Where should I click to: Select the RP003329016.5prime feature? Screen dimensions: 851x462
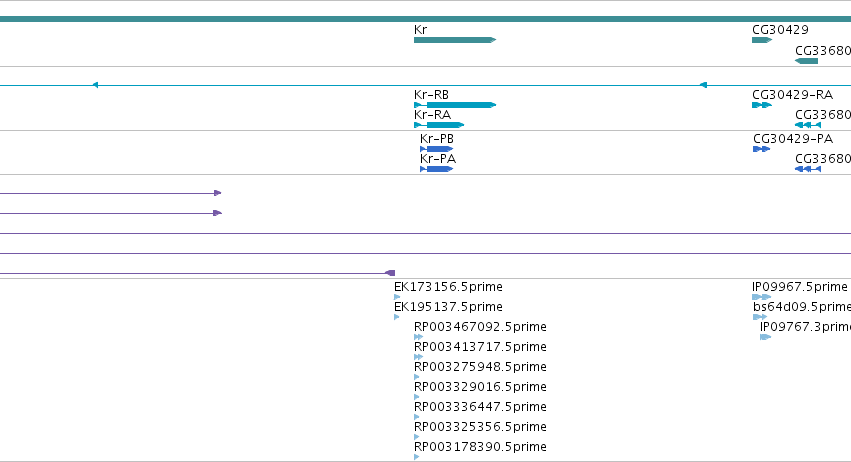[416, 397]
